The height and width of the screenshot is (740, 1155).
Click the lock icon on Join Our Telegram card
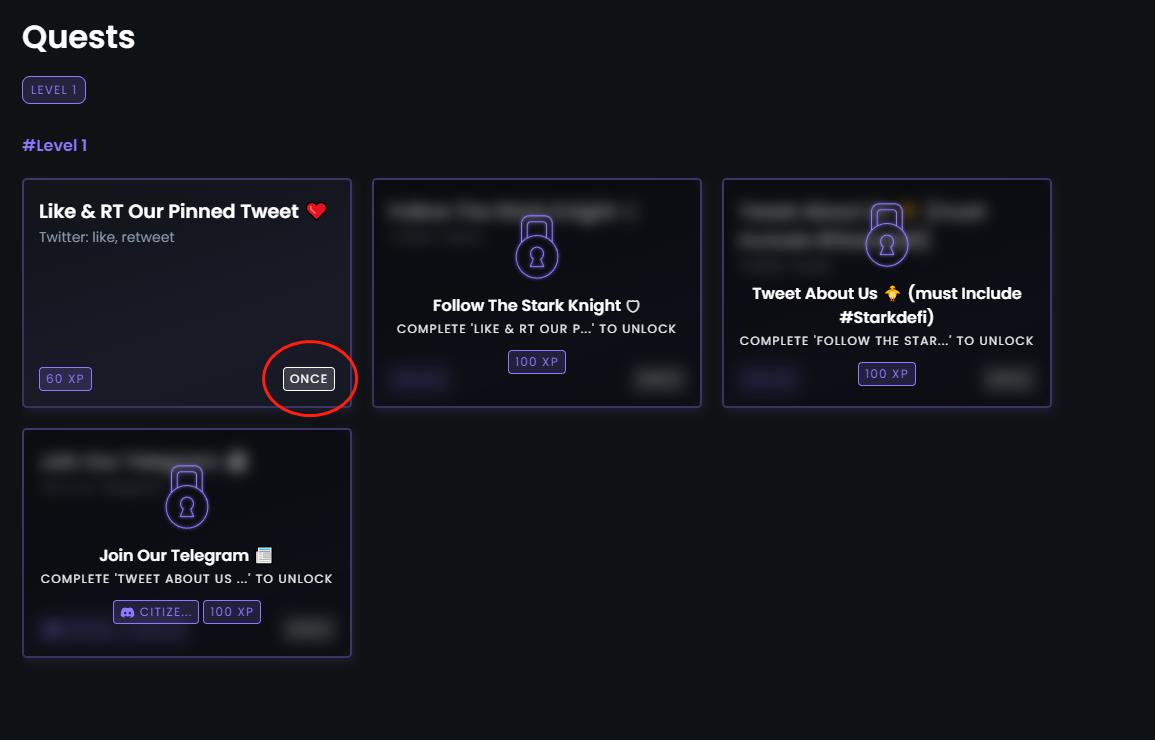click(187, 498)
